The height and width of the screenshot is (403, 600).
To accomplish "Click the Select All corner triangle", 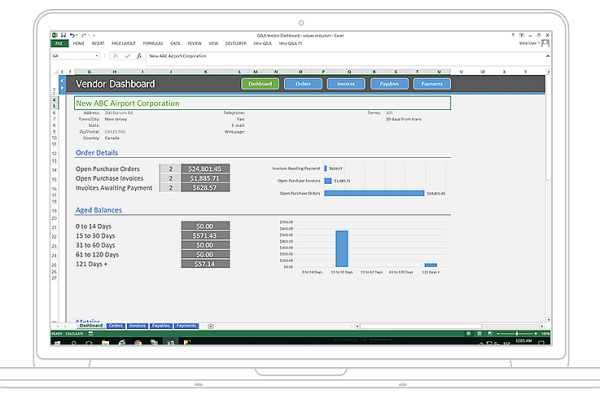I will [56, 72].
